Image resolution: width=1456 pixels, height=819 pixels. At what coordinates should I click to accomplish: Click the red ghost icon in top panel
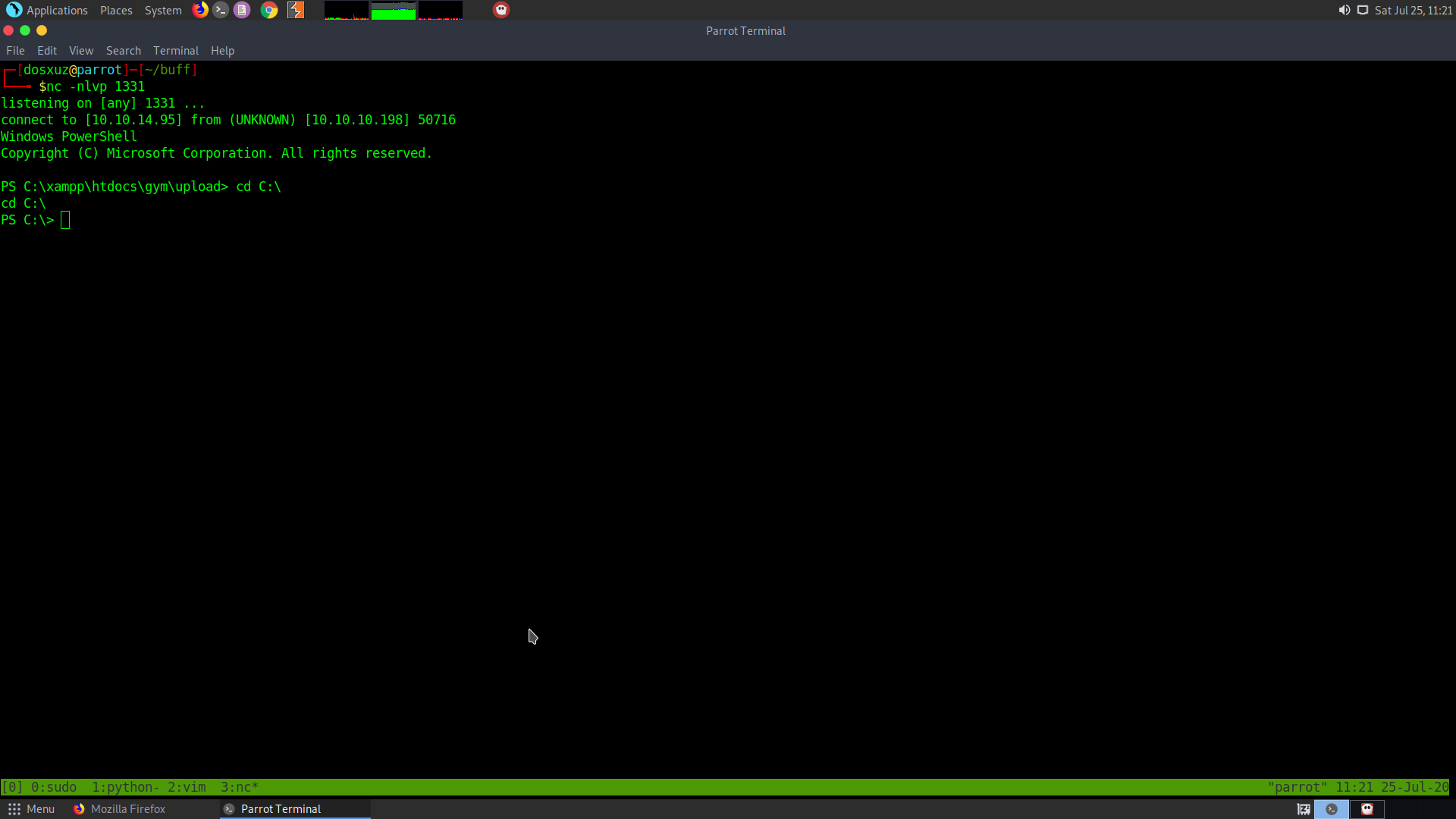[x=501, y=10]
